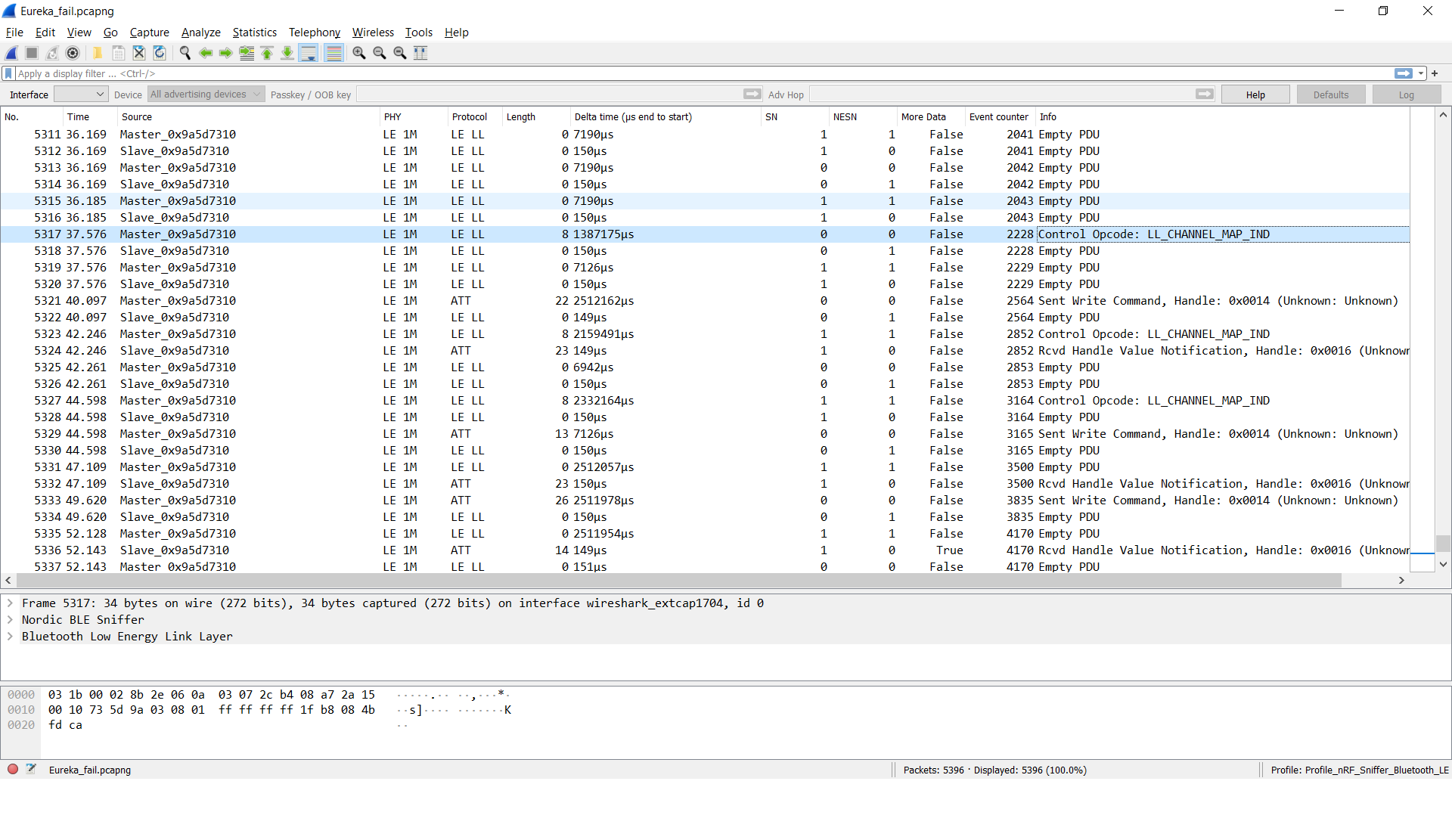This screenshot has height=840, width=1452.
Task: Open capture options gear icon
Action: (x=73, y=53)
